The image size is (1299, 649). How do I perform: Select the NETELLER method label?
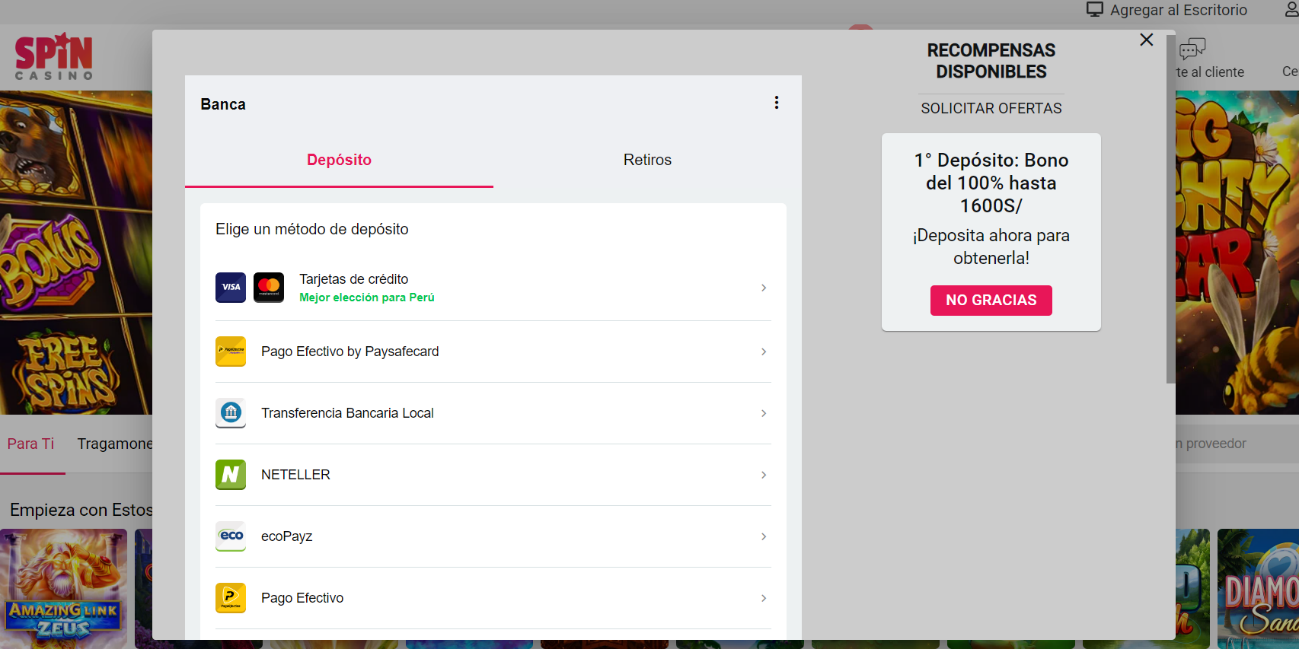(295, 475)
